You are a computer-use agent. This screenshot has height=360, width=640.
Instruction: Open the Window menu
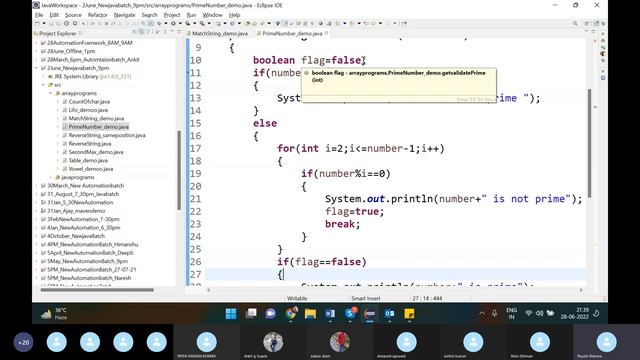click(212, 15)
